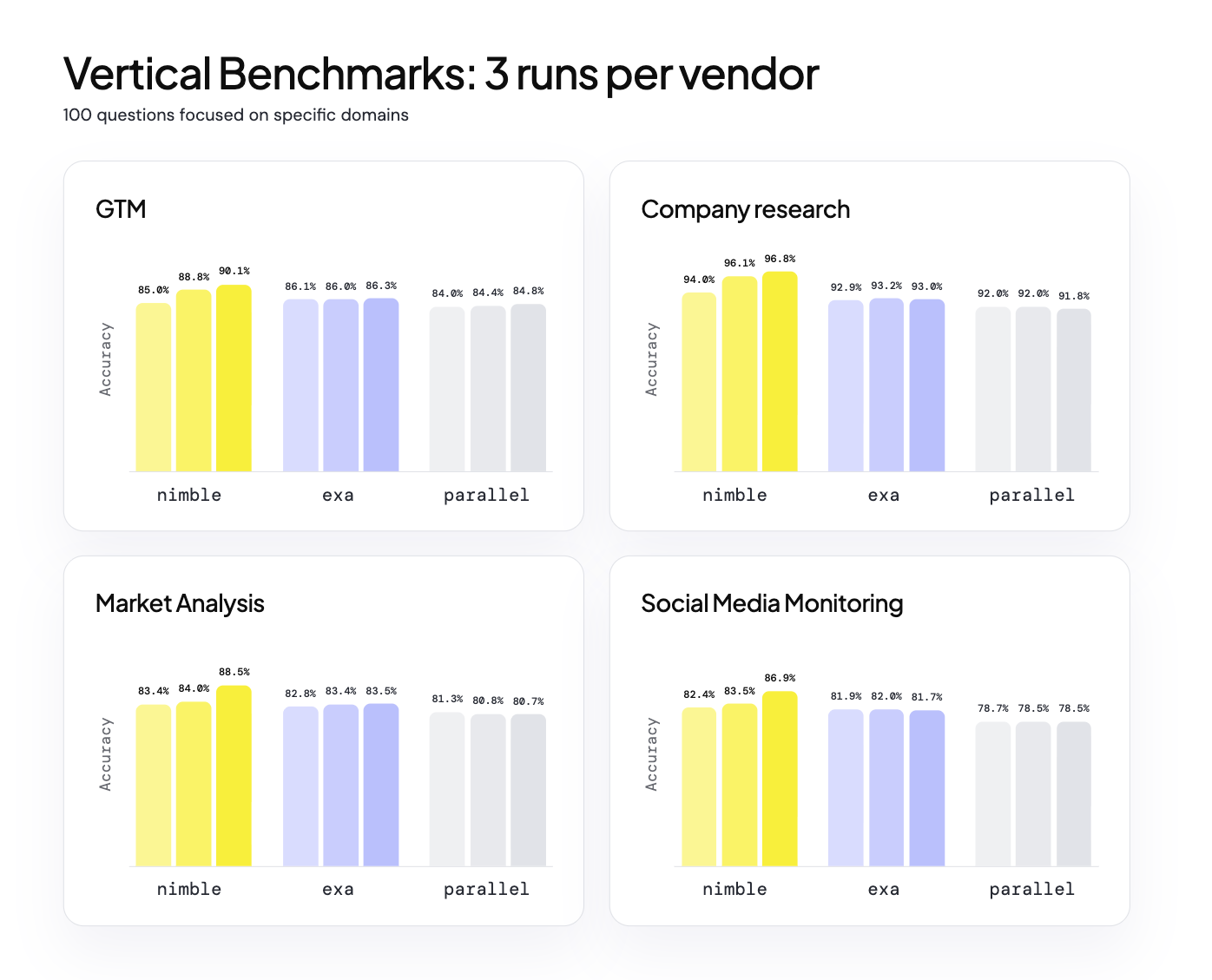Click the GTM chart title
Screen dimensions: 1212x980
(x=121, y=209)
